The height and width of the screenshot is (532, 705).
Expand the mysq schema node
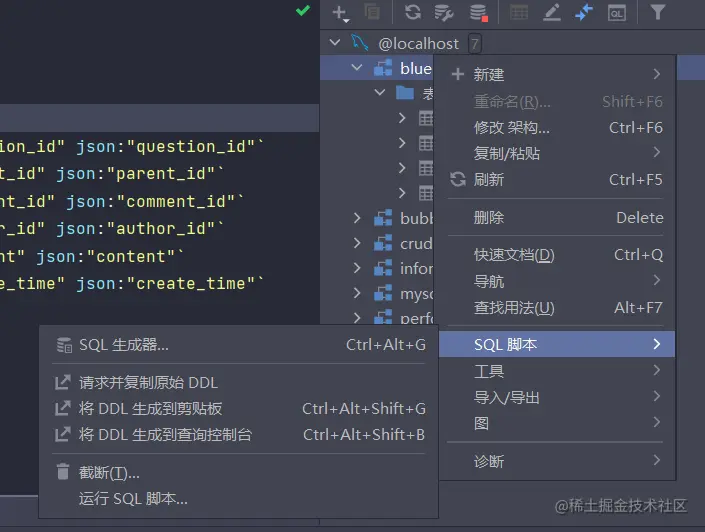click(x=357, y=294)
